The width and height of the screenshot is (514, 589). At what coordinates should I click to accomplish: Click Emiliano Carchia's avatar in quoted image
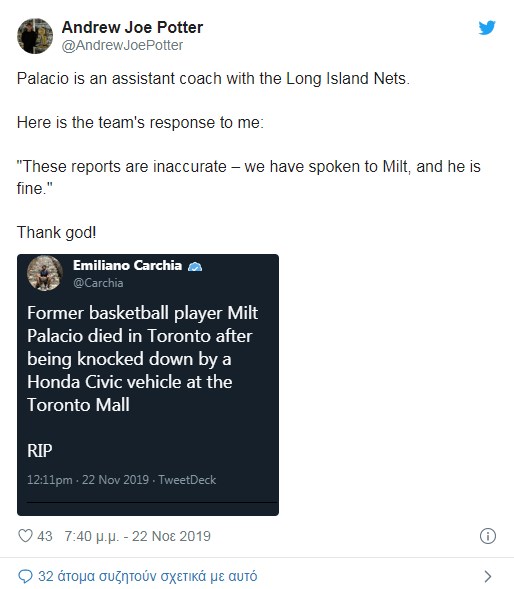tap(45, 273)
